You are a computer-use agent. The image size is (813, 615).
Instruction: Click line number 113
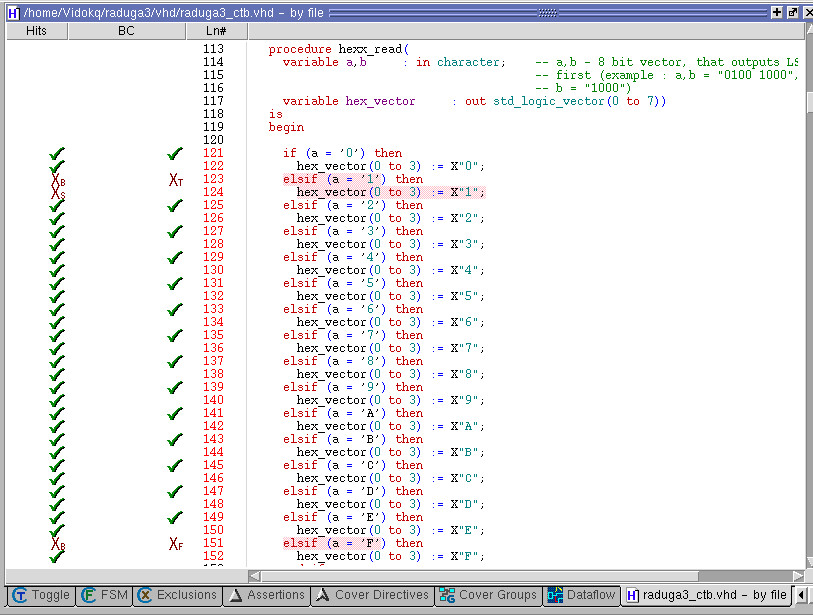pyautogui.click(x=213, y=49)
